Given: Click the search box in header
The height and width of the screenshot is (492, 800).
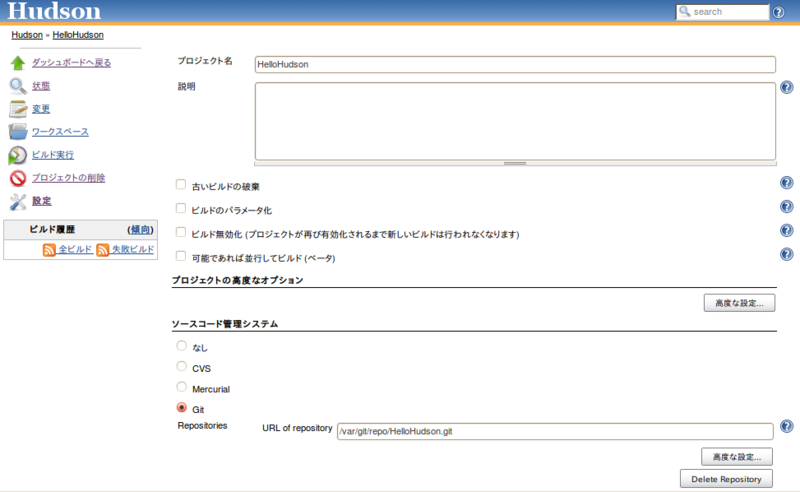Looking at the screenshot, I should [x=722, y=12].
